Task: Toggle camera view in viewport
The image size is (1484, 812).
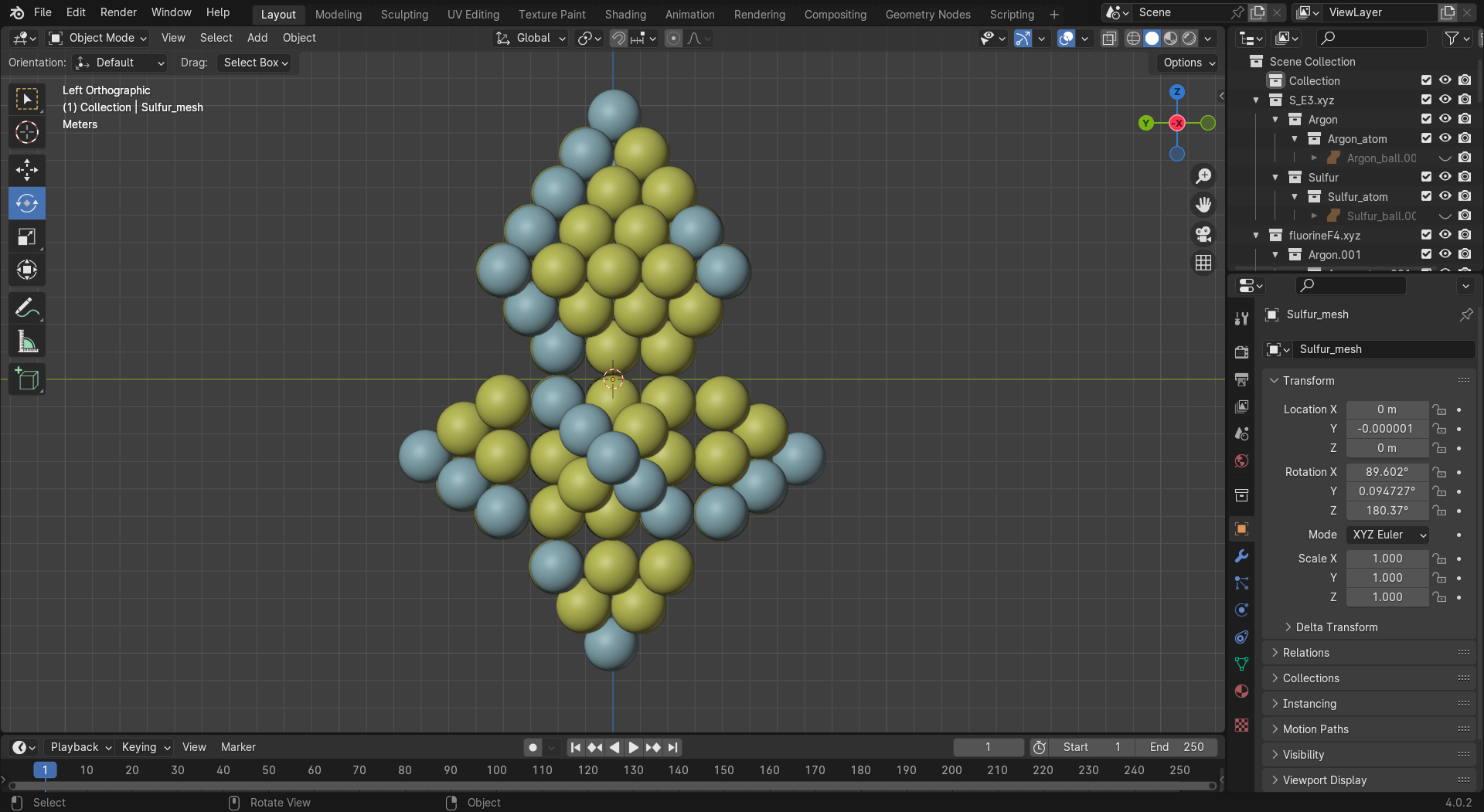Action: [x=1203, y=234]
